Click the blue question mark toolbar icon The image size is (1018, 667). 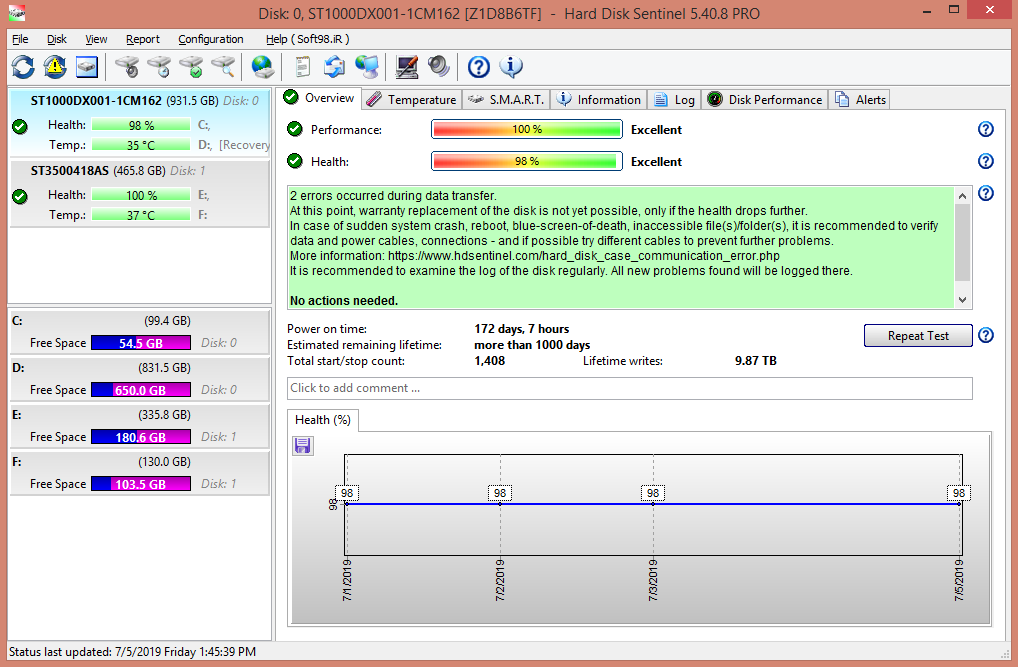coord(479,67)
